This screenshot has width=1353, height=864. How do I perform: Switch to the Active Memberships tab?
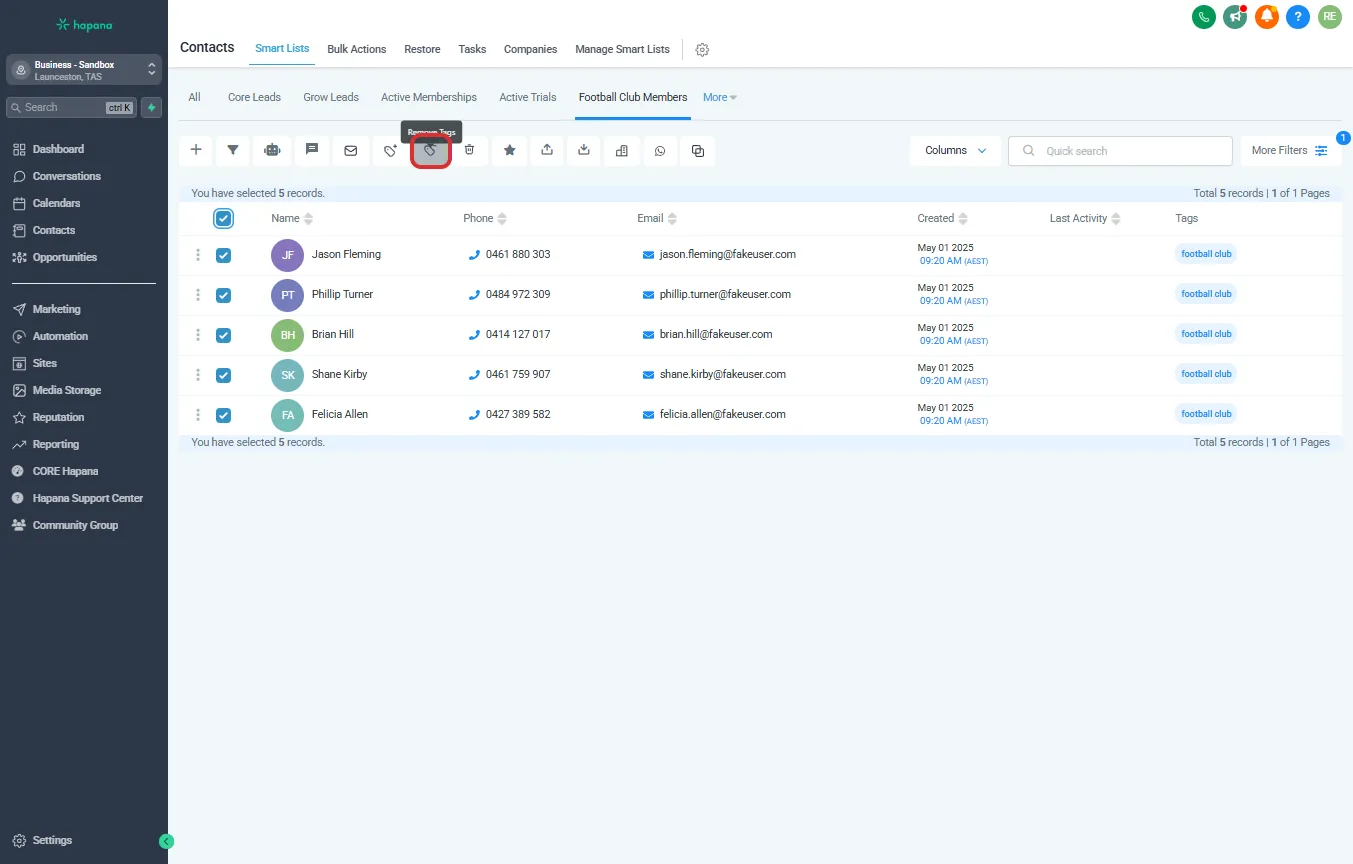[x=428, y=98]
